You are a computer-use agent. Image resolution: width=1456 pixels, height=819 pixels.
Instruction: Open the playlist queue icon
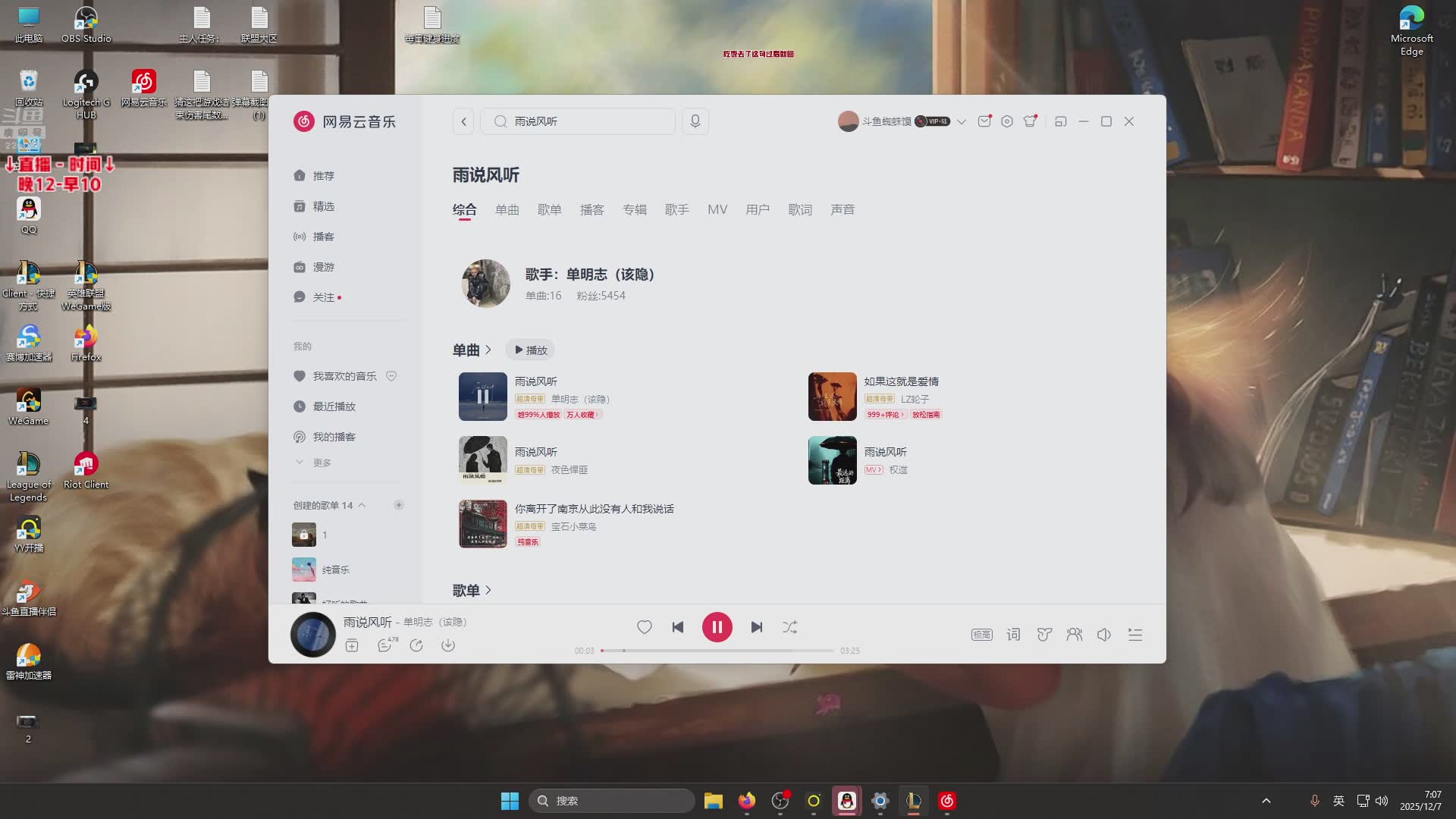pos(1134,635)
